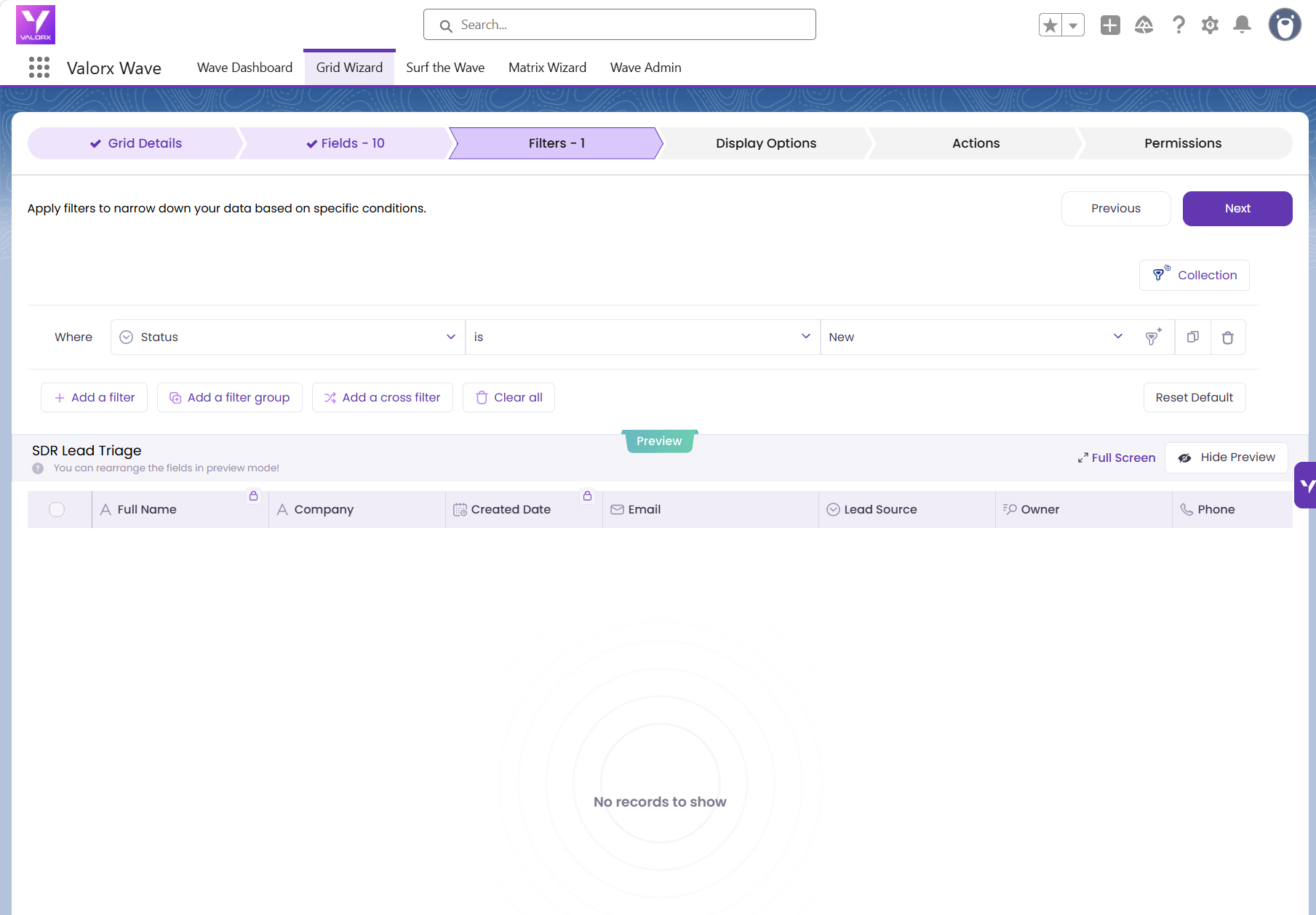1316x915 pixels.
Task: Click the lock icon on Created Date column
Action: (x=587, y=496)
